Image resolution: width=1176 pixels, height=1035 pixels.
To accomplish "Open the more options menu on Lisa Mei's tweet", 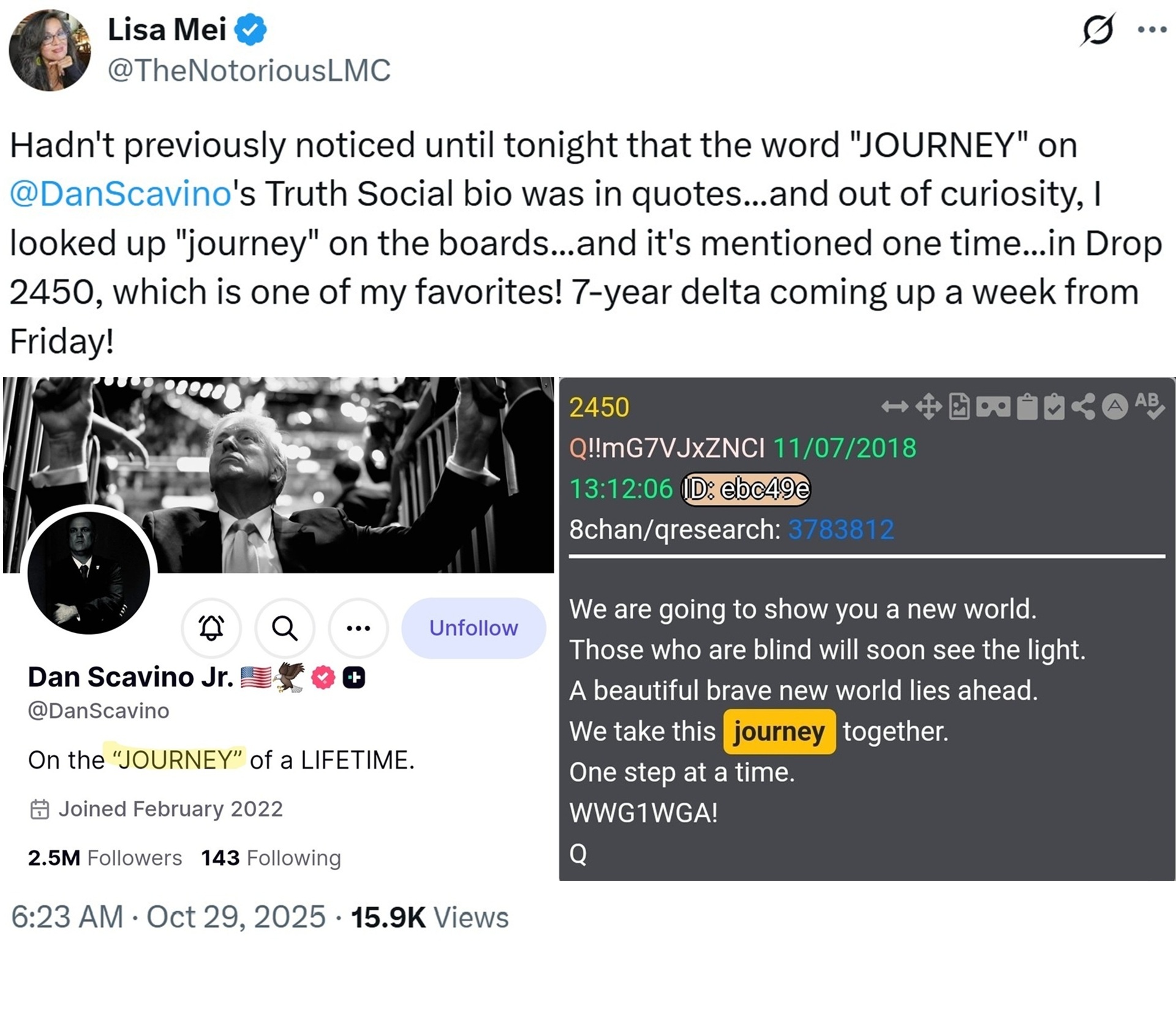I will (x=1151, y=29).
